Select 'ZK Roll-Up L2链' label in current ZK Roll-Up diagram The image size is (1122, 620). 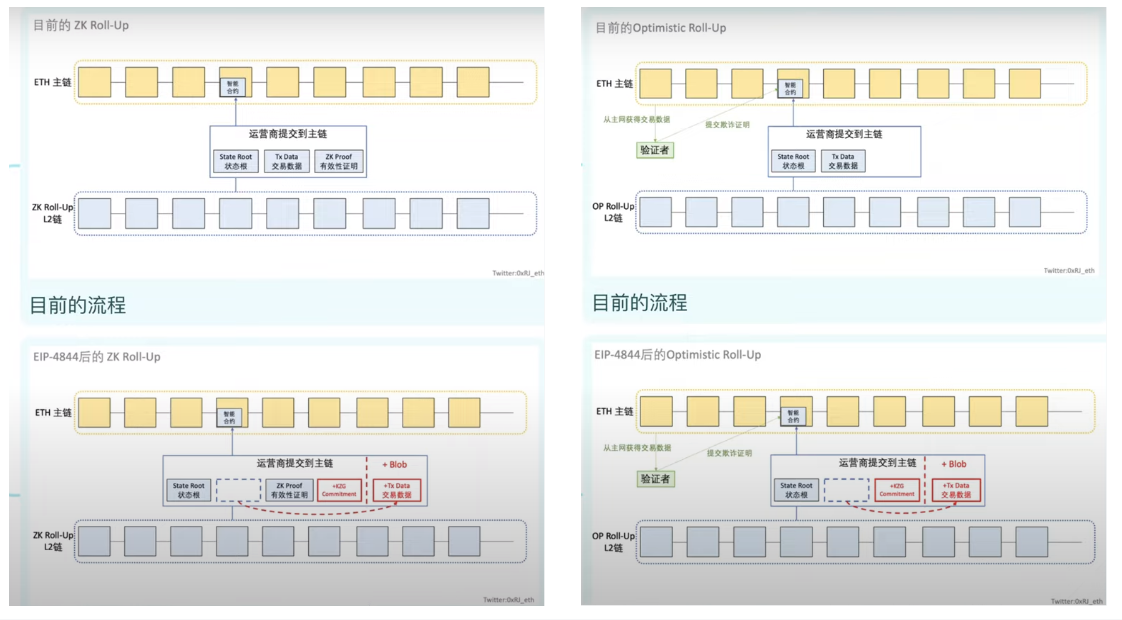(52, 213)
